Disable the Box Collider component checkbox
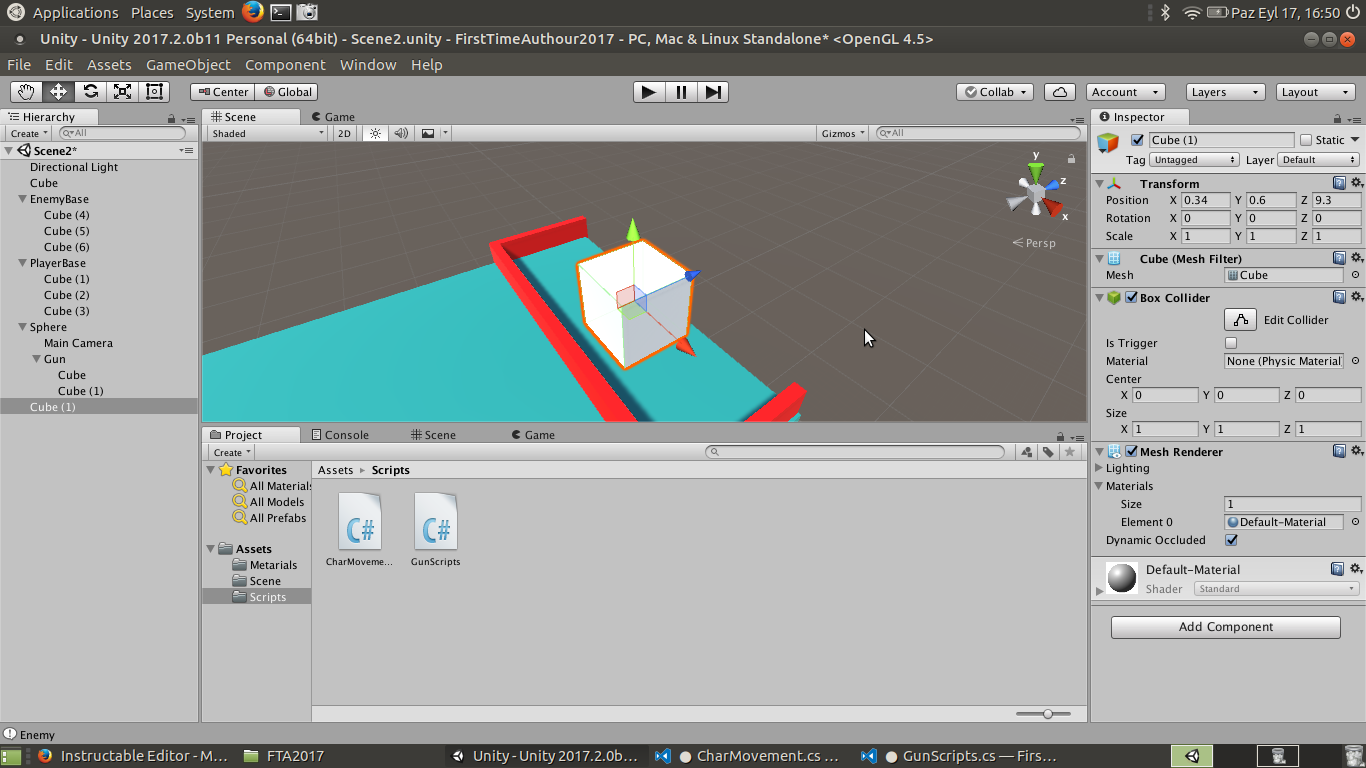 1131,297
